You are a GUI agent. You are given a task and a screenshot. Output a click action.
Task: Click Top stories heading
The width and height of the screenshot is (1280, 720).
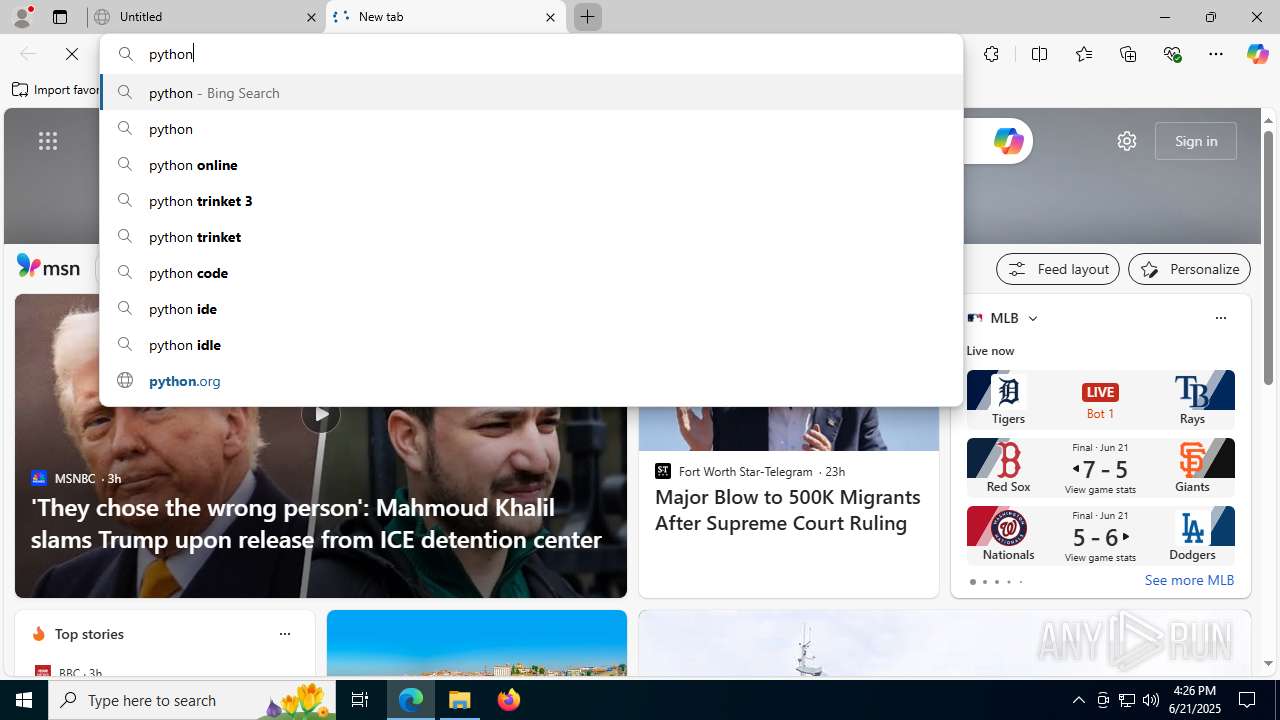pos(89,634)
